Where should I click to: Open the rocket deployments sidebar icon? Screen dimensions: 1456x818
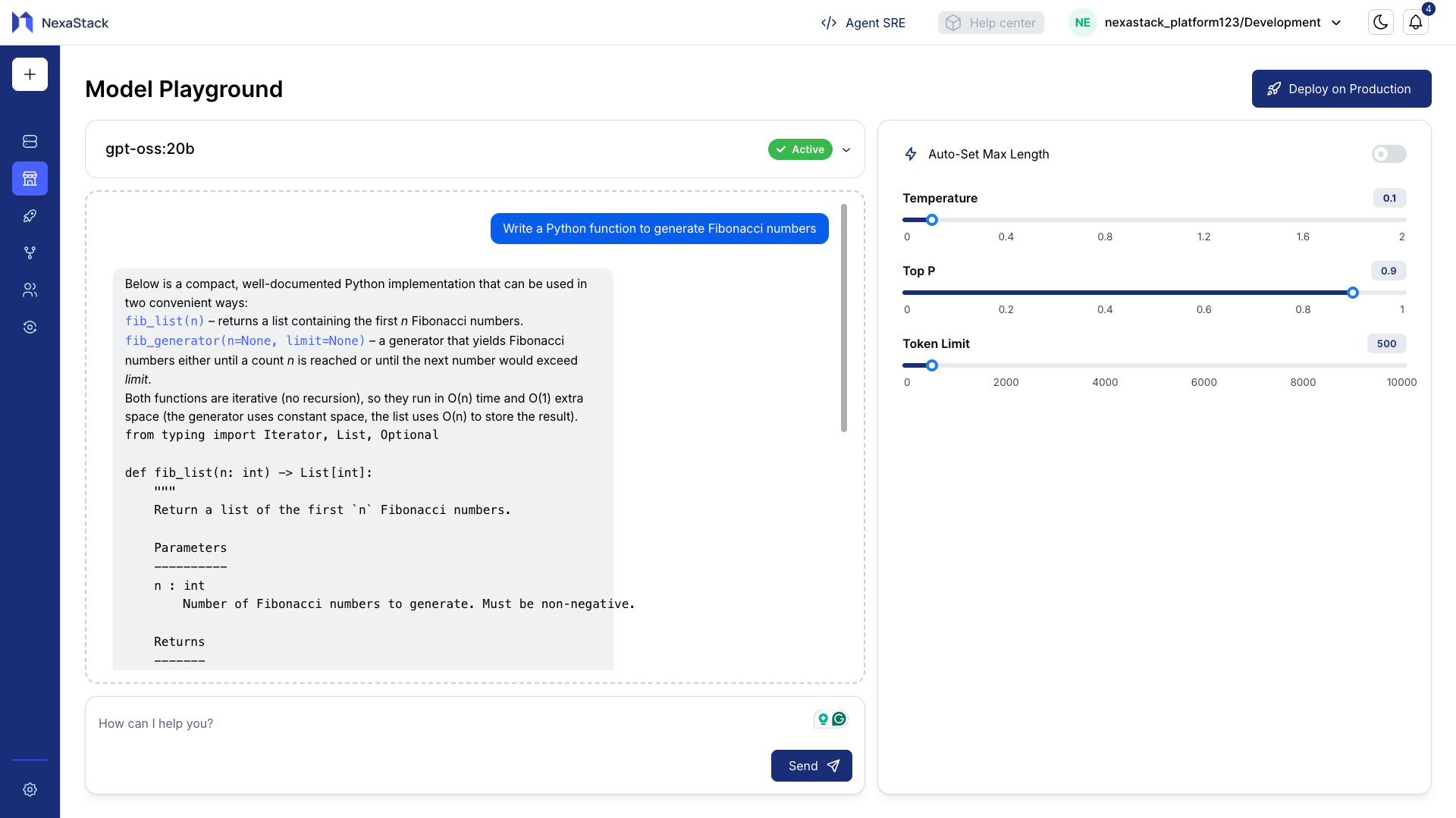click(x=30, y=216)
